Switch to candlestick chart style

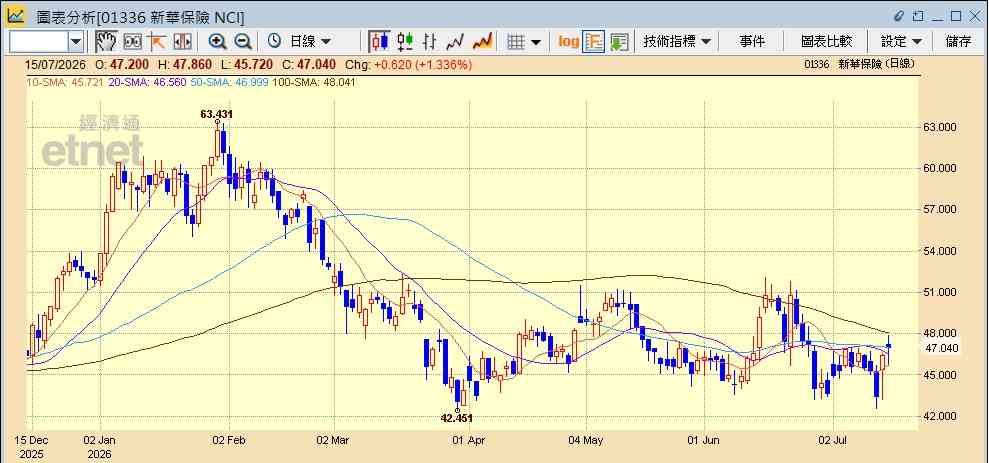point(379,42)
